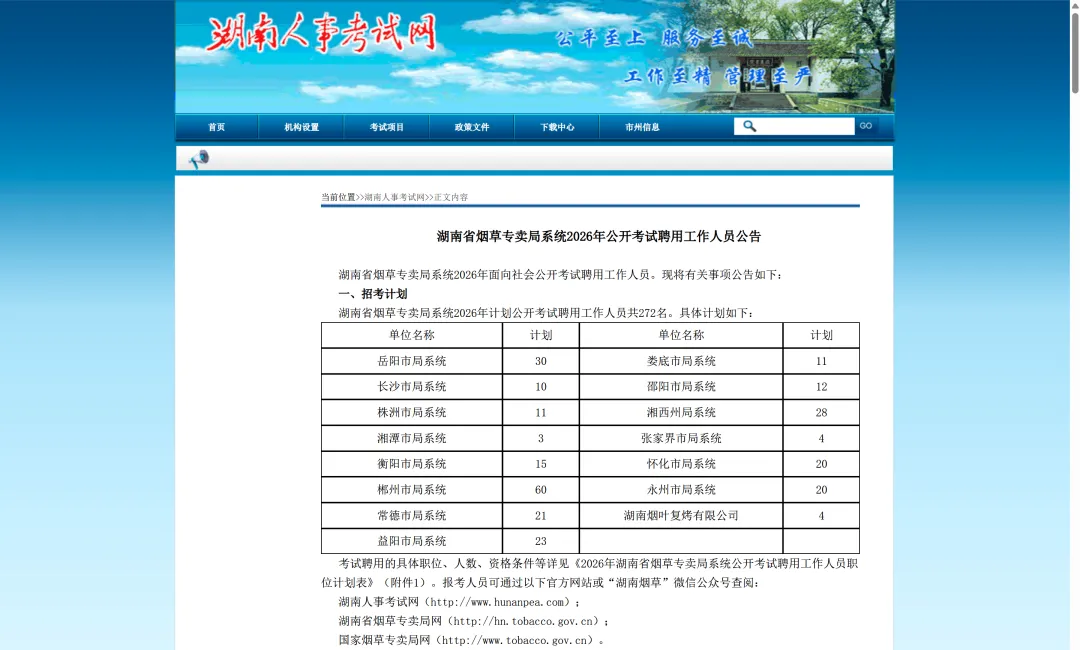The image size is (1080, 650).
Task: Open the 下载中心 menu item
Action: click(x=557, y=127)
